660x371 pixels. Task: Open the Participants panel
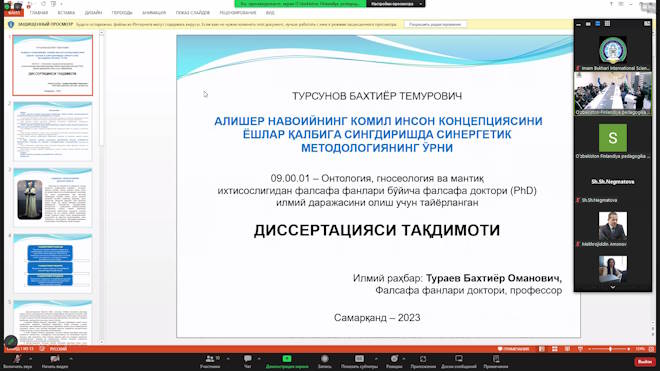(210, 361)
